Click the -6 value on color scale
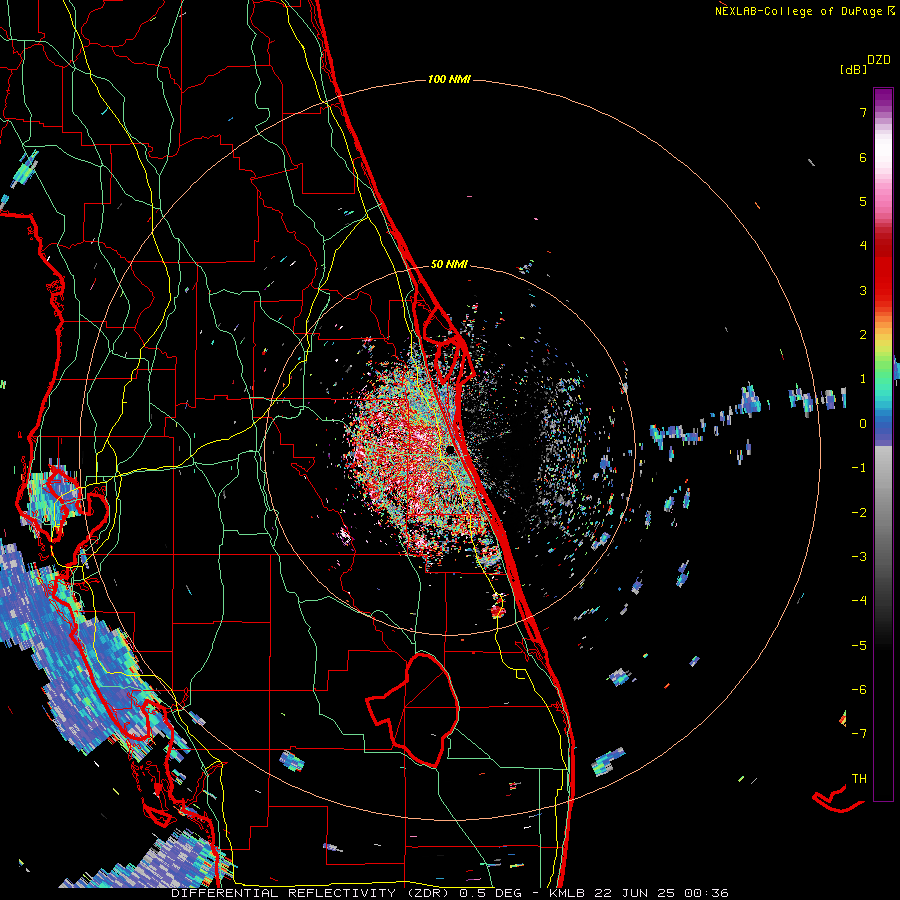The height and width of the screenshot is (900, 900). (859, 690)
